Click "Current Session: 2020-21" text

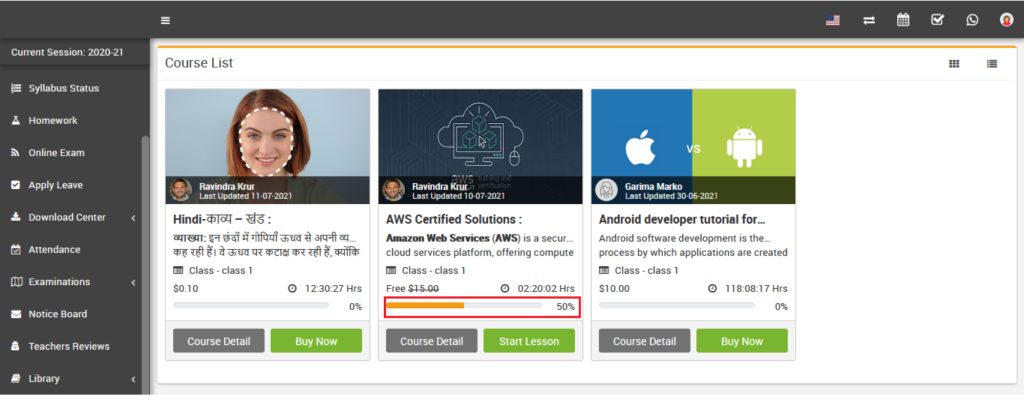click(67, 52)
